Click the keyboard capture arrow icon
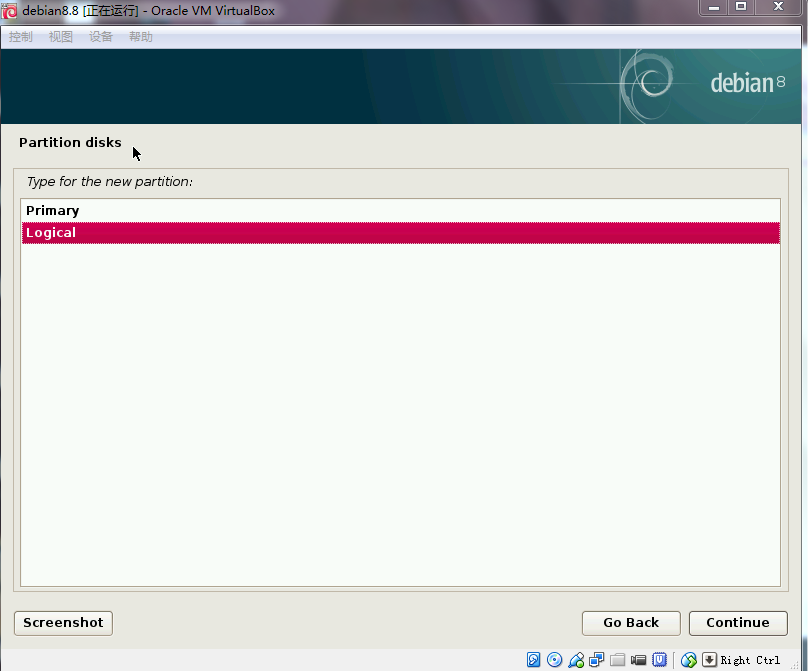Viewport: 808px width, 671px height. pyautogui.click(x=709, y=660)
